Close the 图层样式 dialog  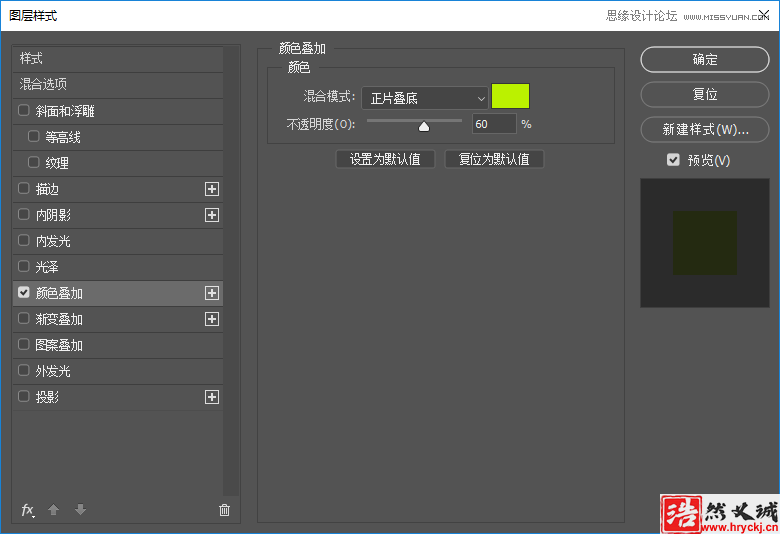point(764,14)
